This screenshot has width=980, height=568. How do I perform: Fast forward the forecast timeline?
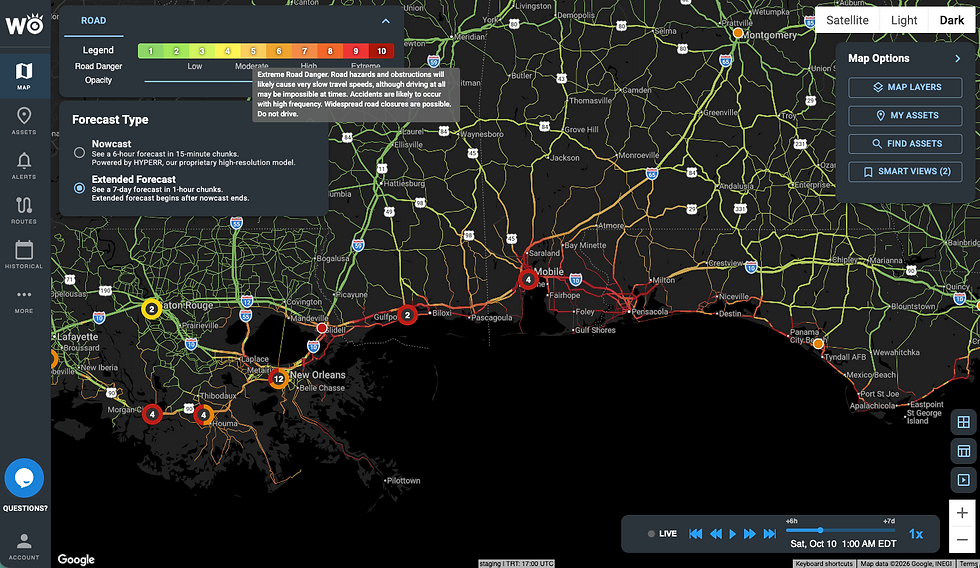point(749,534)
